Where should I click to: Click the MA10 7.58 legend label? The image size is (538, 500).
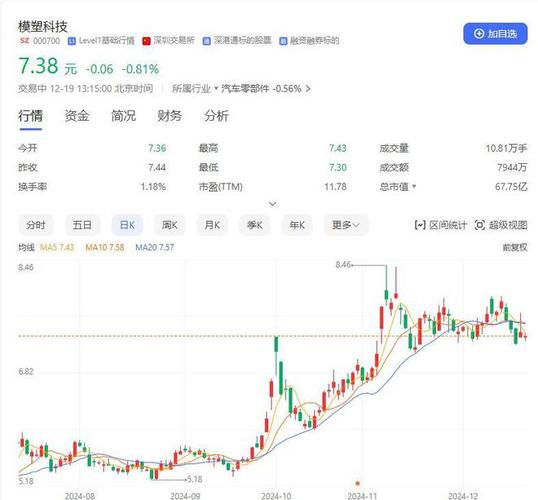click(x=105, y=247)
